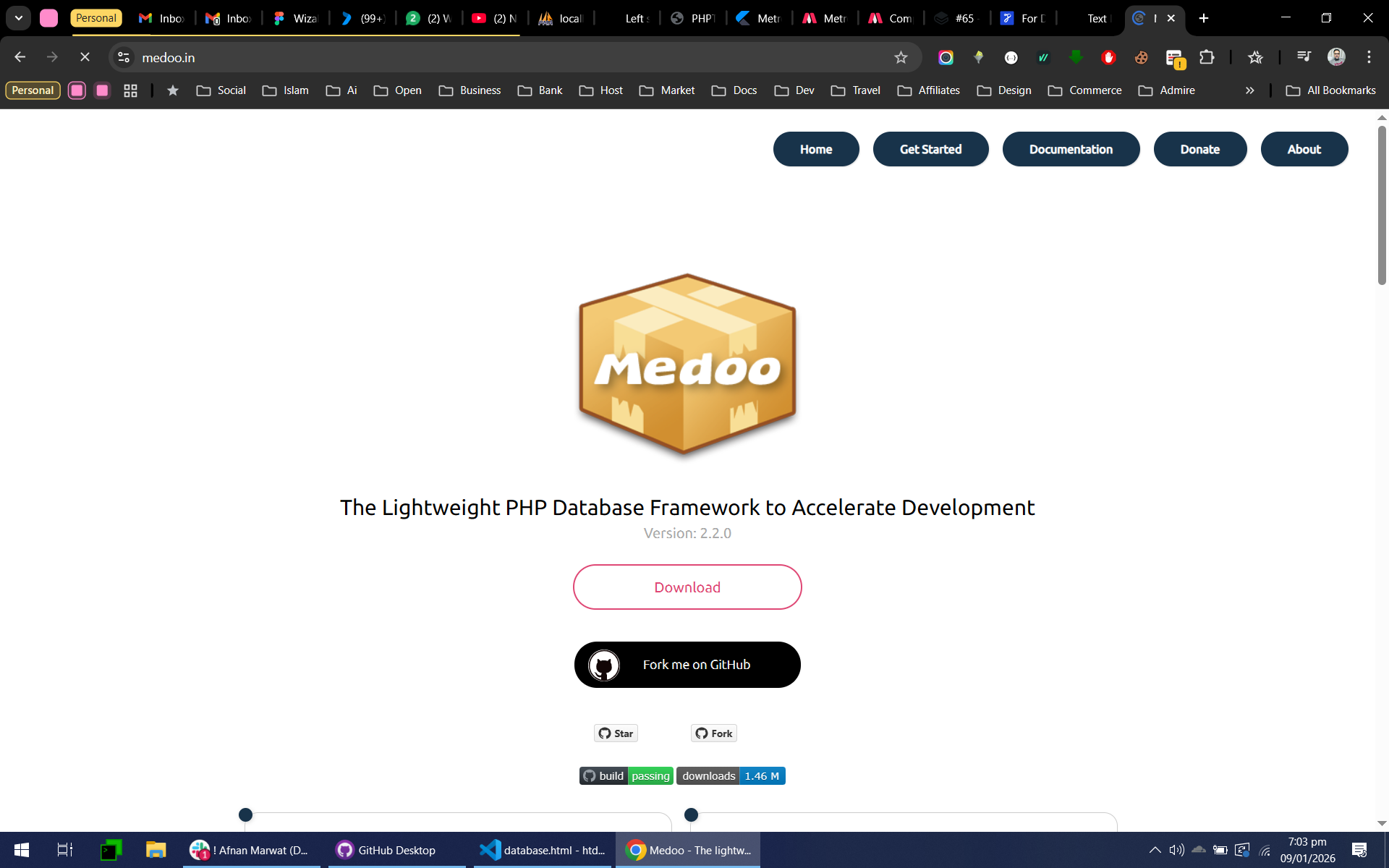Switch to the YouTube tab
Image resolution: width=1389 pixels, height=868 pixels.
(494, 18)
